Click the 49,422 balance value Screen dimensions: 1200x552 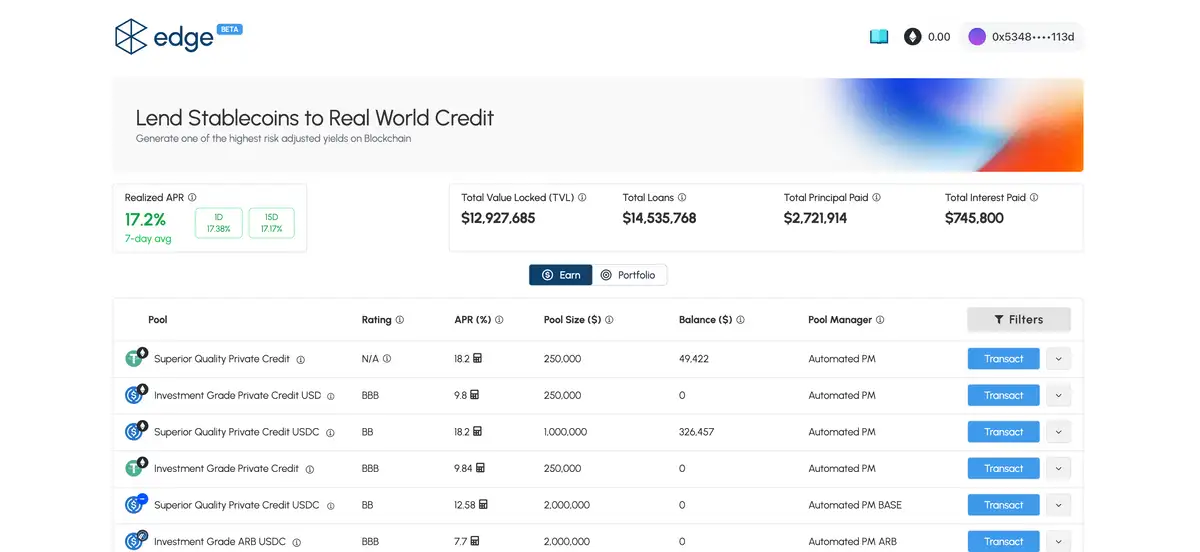(693, 359)
